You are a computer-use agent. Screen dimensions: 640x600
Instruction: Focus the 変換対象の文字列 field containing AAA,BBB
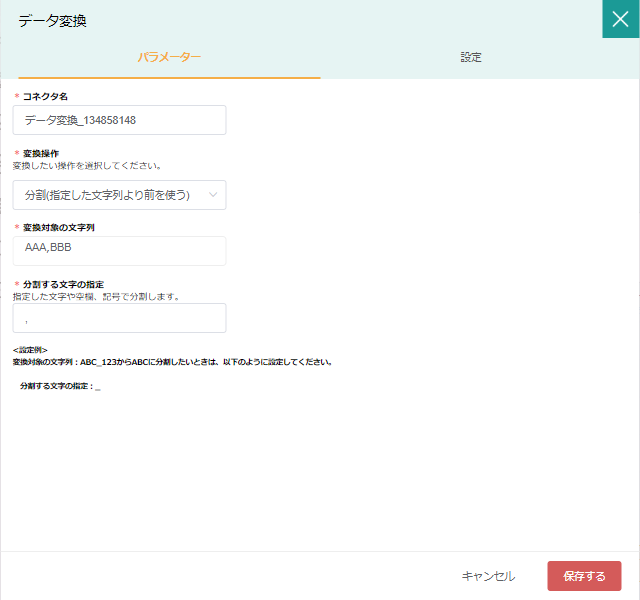pos(119,251)
